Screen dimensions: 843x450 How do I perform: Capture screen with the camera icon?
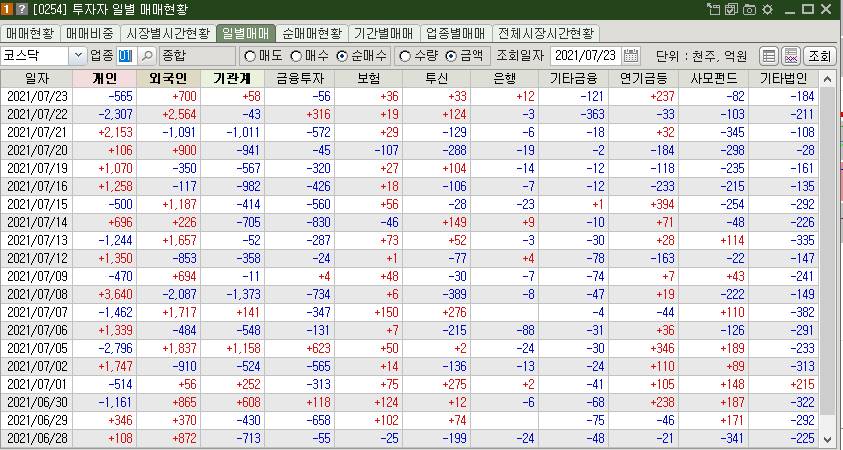coord(749,9)
